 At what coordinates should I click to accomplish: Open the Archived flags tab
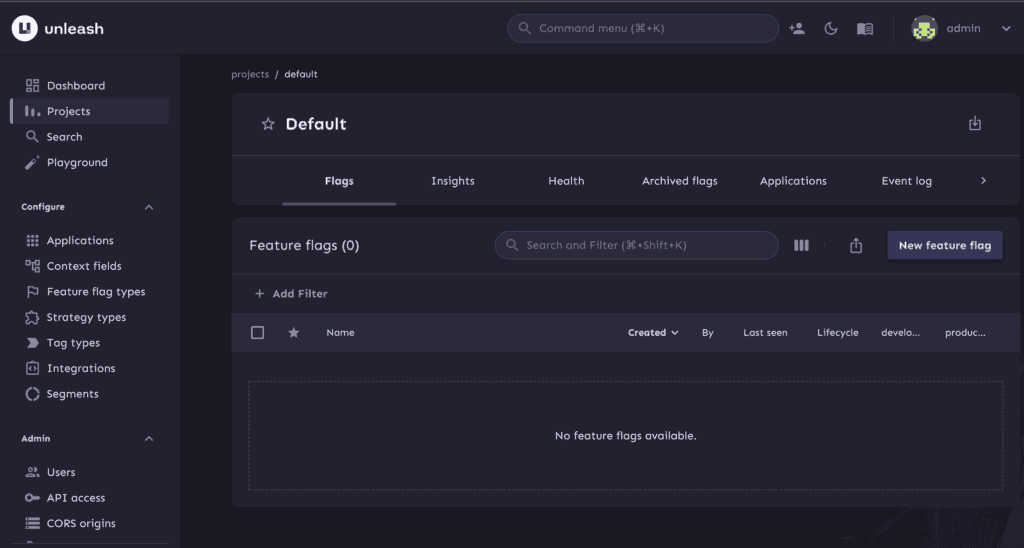(679, 181)
